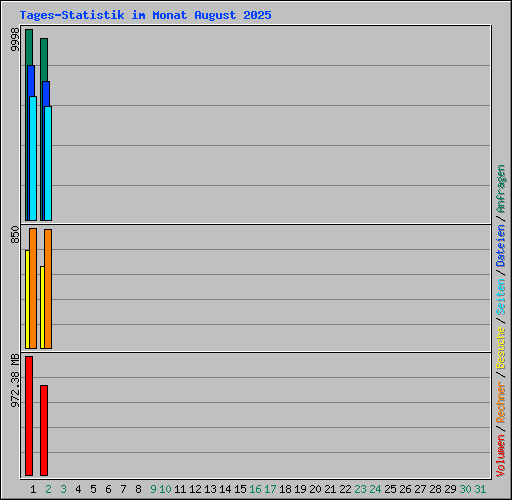
Task: Click the orange Rechner bar for day 1
Action: 33,288
